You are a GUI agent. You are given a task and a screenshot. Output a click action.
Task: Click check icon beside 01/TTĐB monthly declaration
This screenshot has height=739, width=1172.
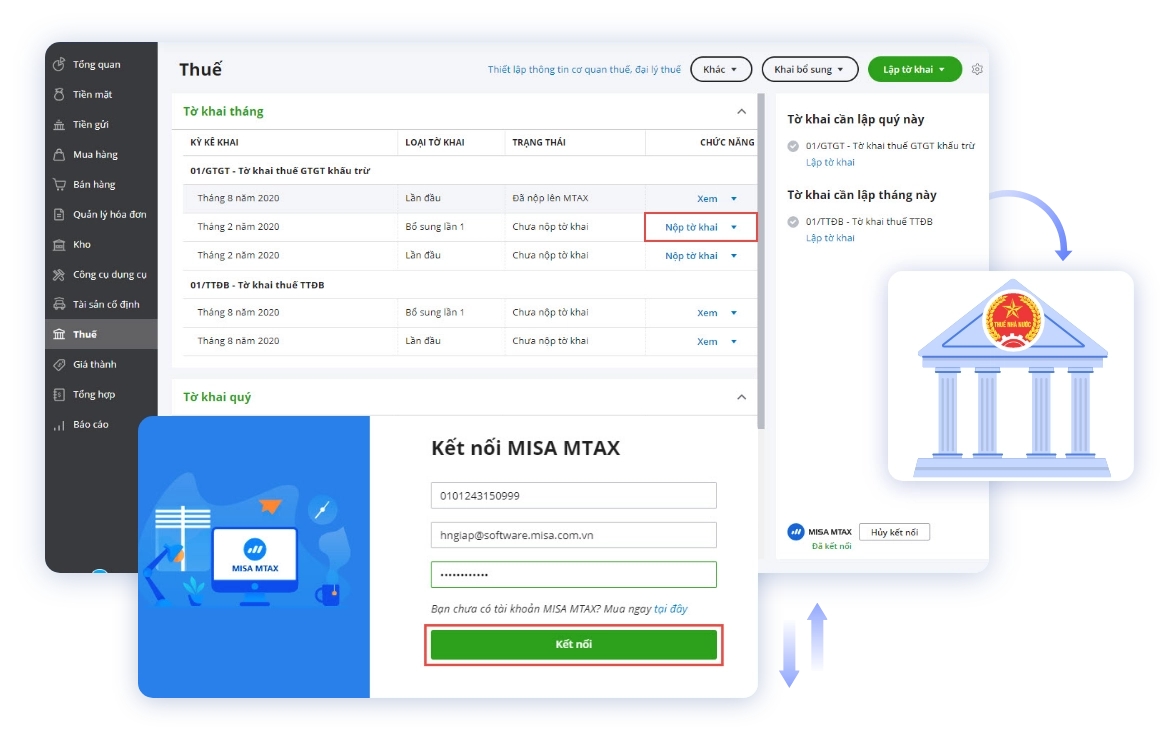click(x=793, y=221)
